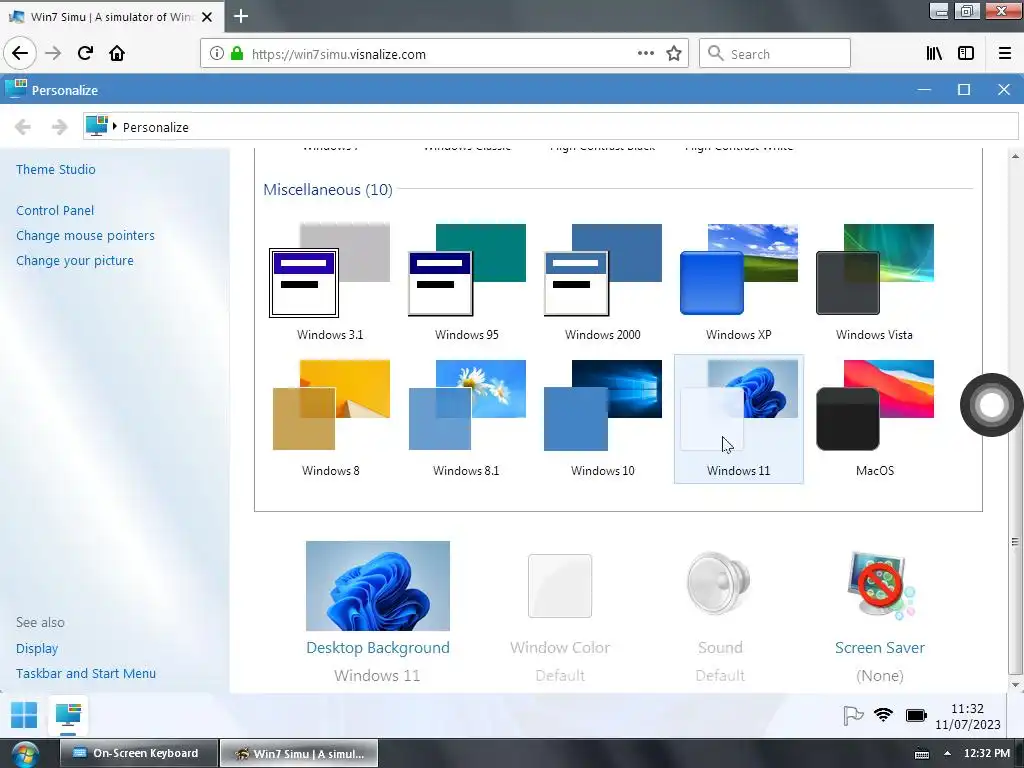The width and height of the screenshot is (1024, 768).
Task: Click the Personalize taskbar icon
Action: pos(68,715)
